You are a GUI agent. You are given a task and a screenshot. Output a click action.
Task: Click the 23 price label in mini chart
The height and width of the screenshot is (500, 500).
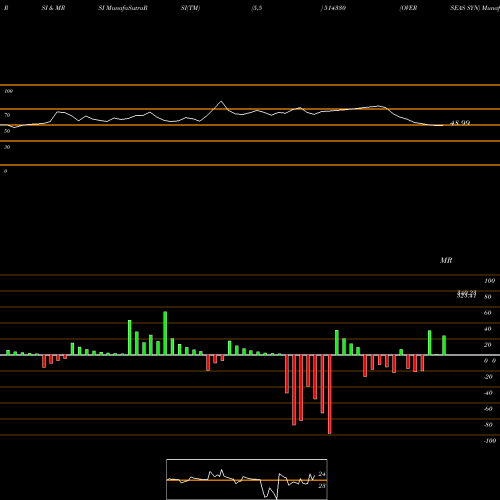pos(322,486)
